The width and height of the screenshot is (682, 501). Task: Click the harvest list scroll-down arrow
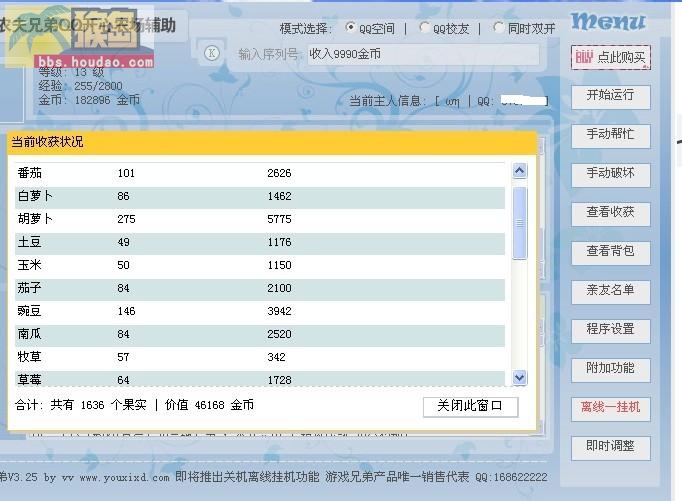(x=519, y=377)
